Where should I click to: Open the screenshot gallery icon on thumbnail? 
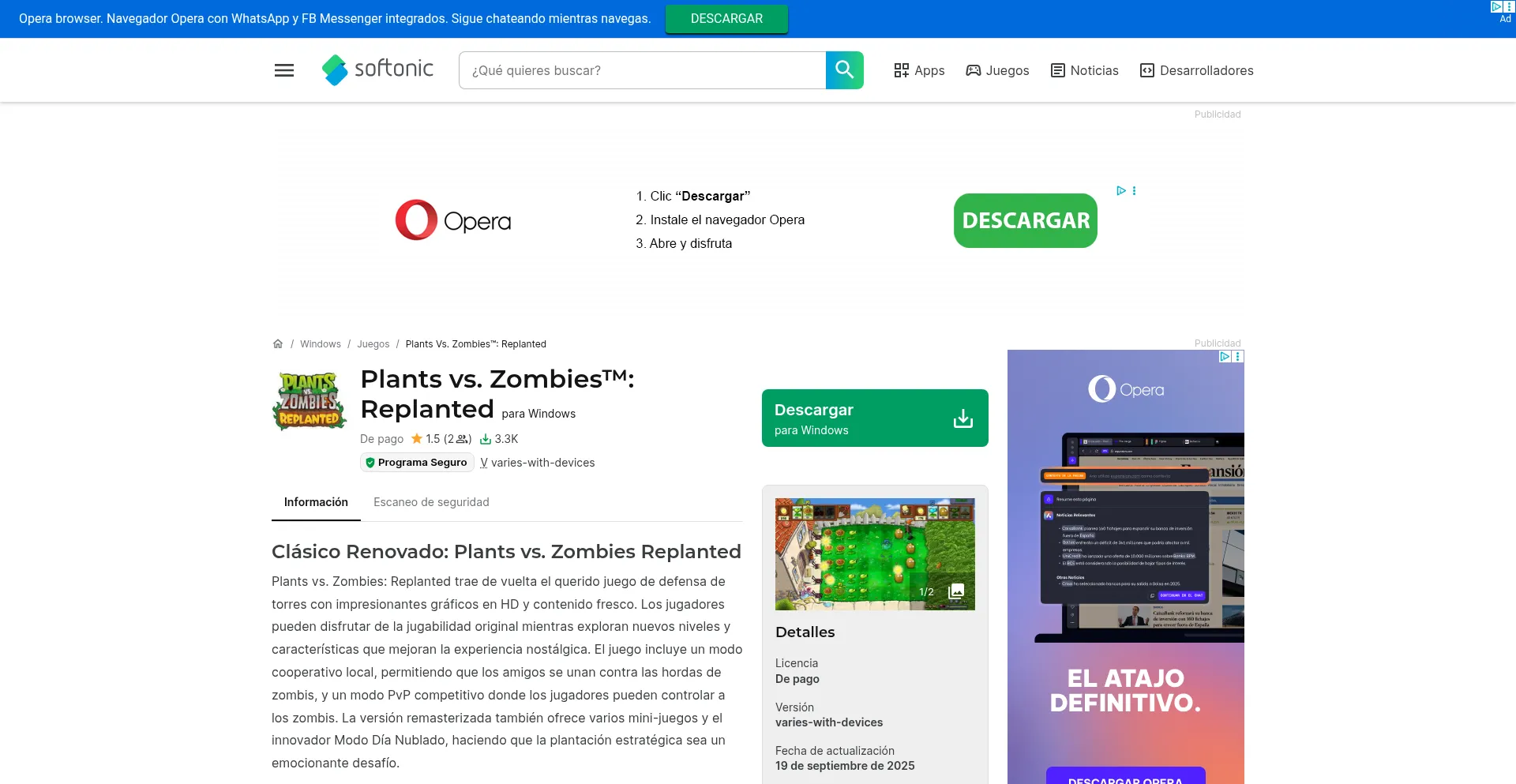point(956,591)
